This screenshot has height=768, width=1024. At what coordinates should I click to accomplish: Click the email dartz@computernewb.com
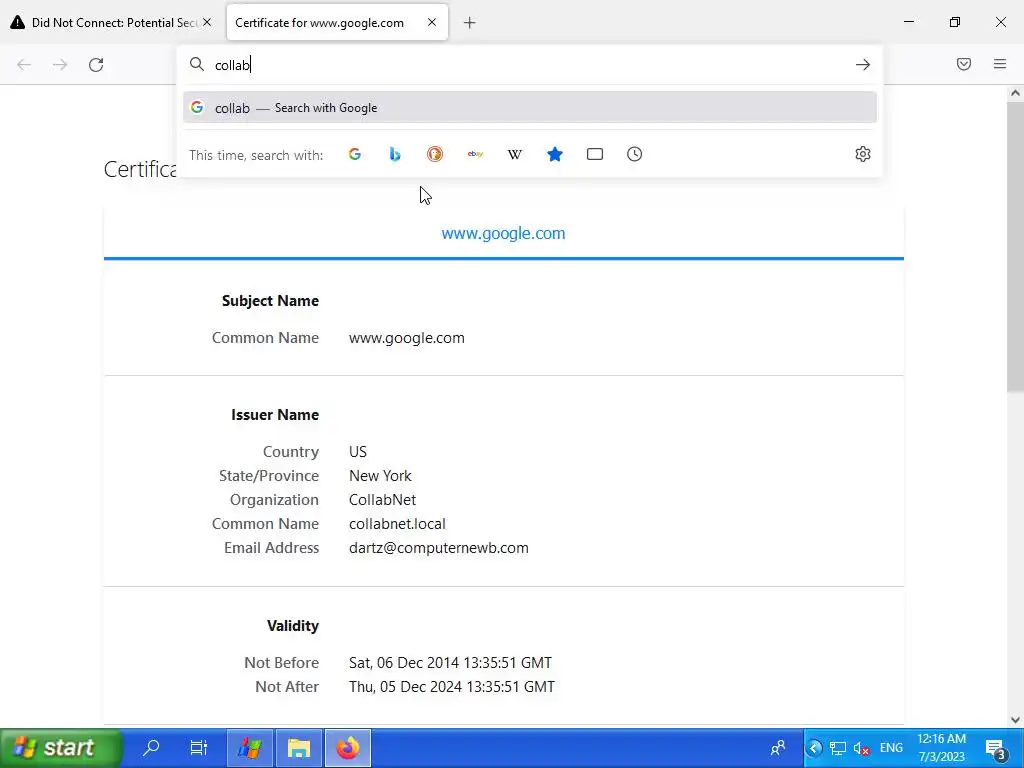439,548
